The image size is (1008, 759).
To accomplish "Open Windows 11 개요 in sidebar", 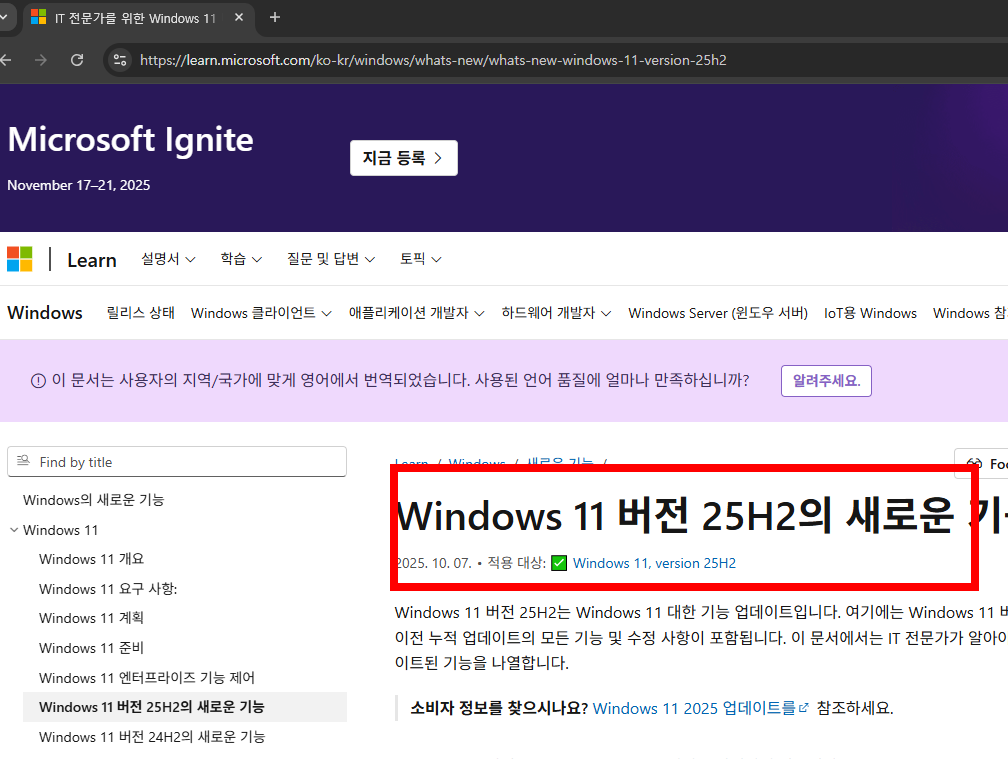I will click(x=91, y=559).
